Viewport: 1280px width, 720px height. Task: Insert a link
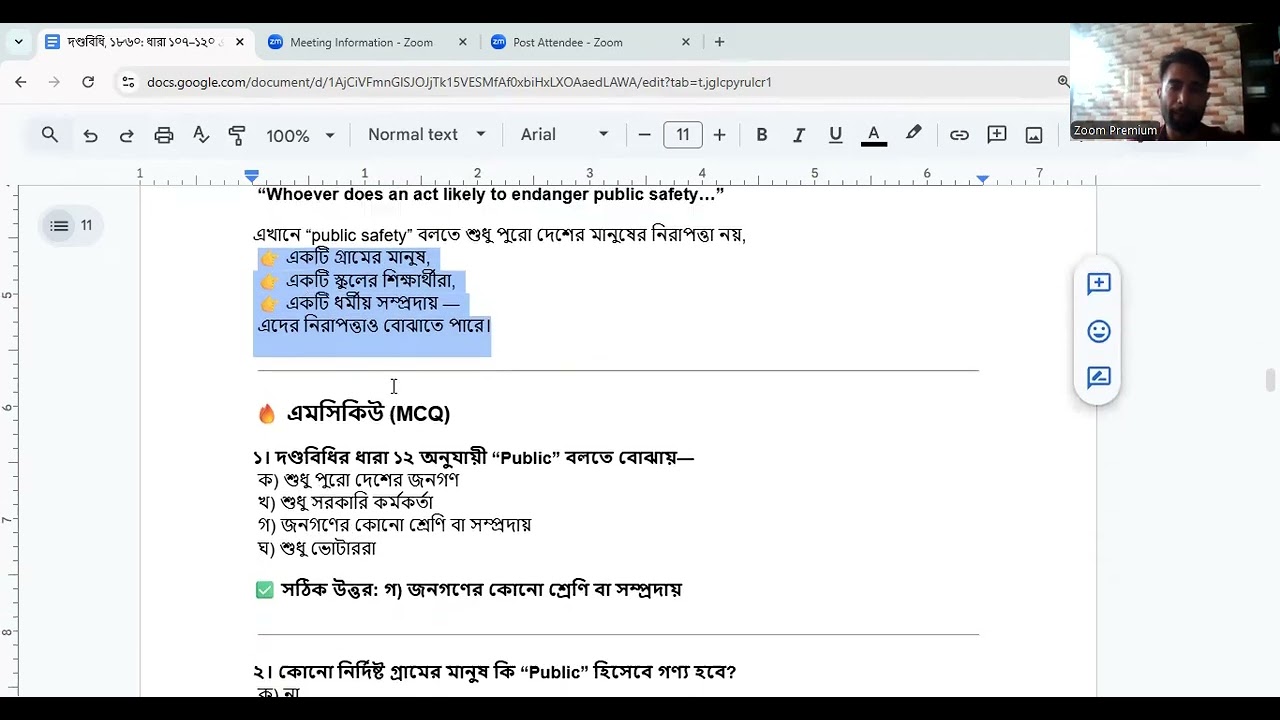coord(959,135)
